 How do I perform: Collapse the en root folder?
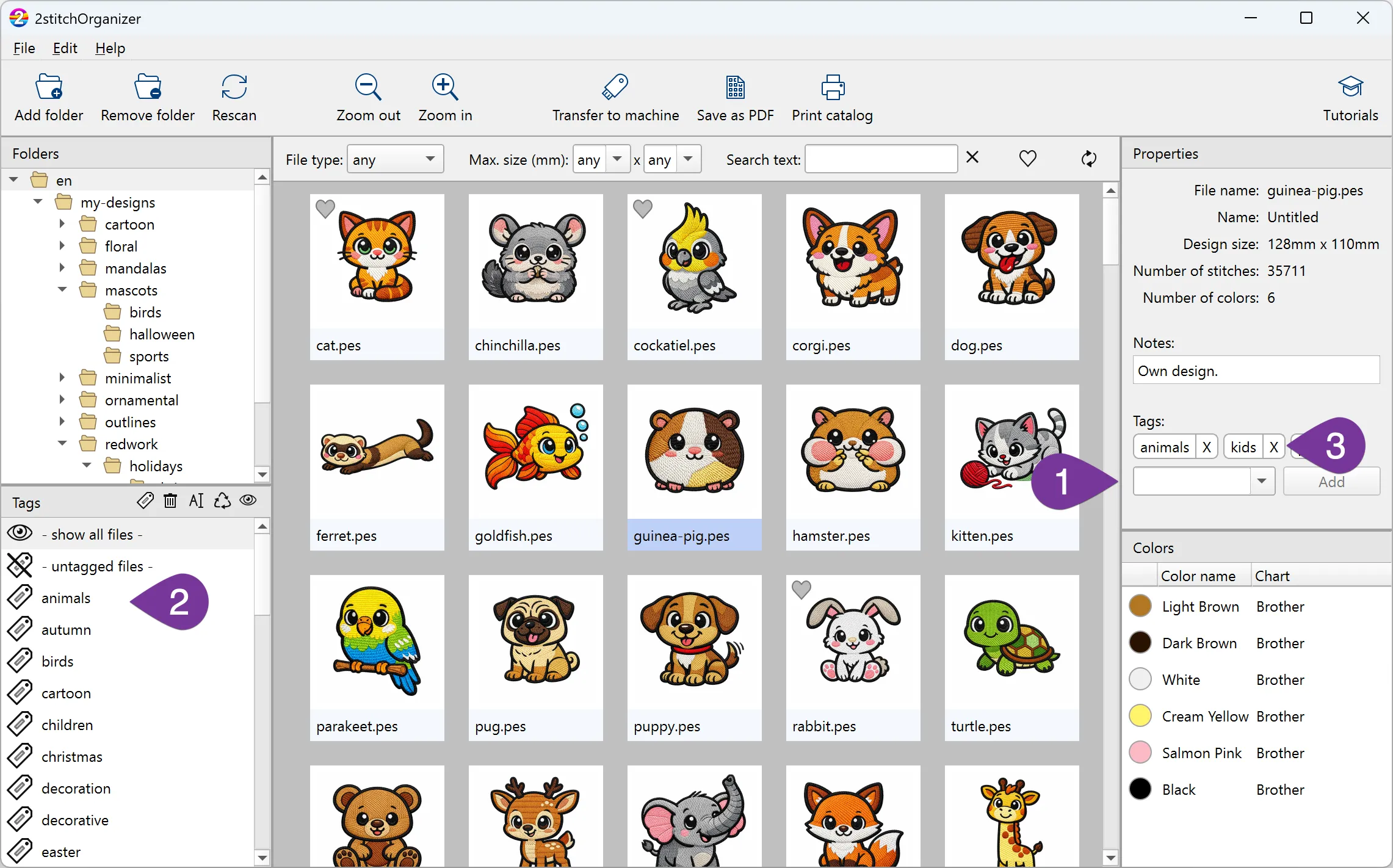click(x=13, y=180)
